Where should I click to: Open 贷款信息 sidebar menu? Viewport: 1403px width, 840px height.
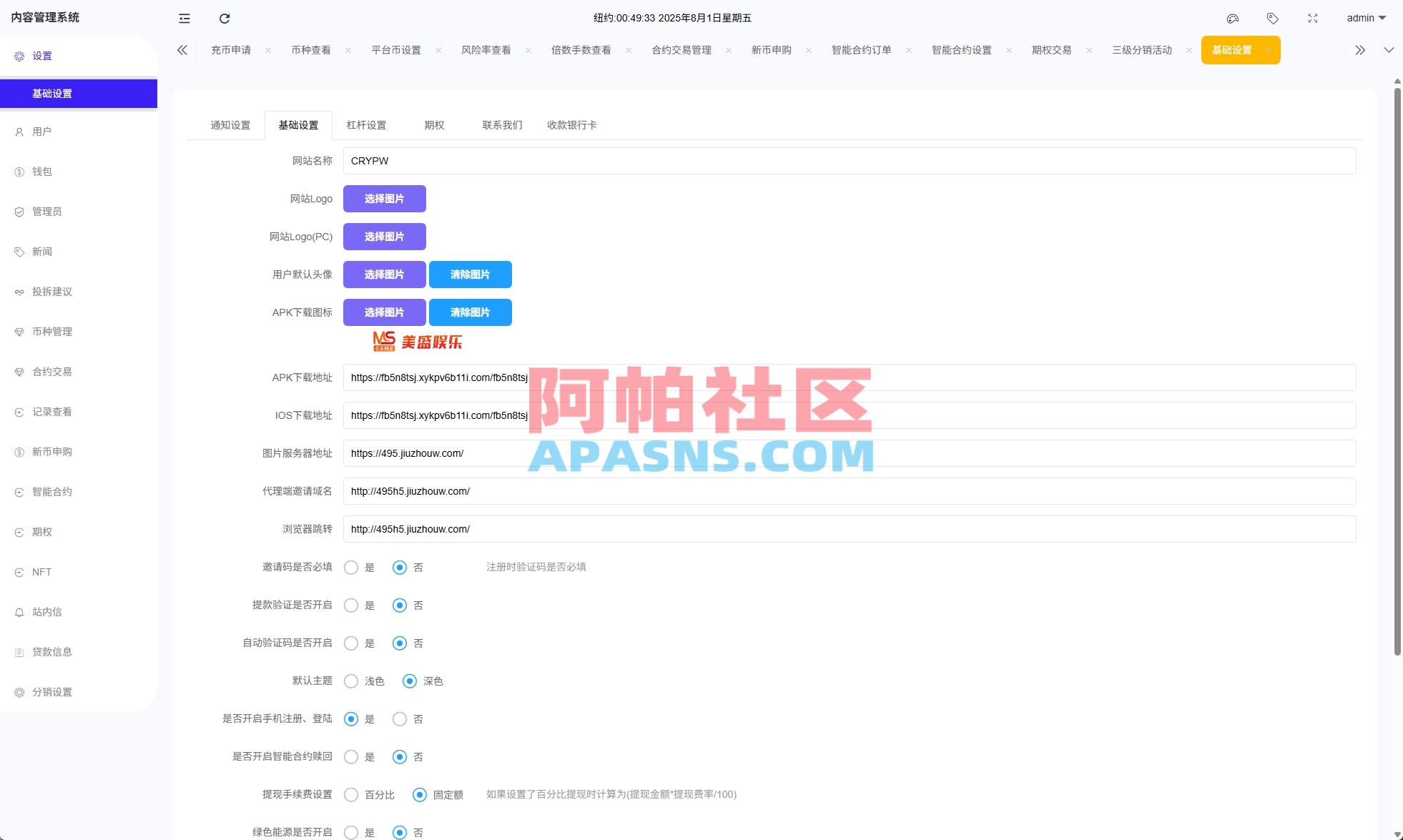click(x=79, y=652)
